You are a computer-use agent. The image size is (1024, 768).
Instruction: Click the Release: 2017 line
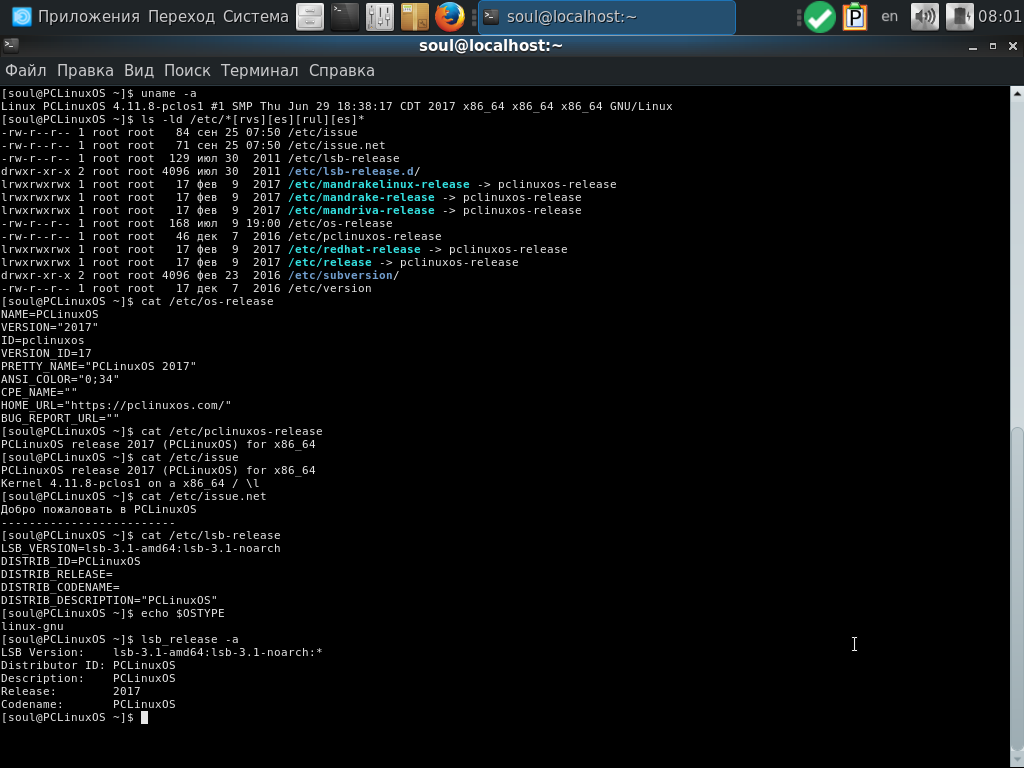(71, 692)
